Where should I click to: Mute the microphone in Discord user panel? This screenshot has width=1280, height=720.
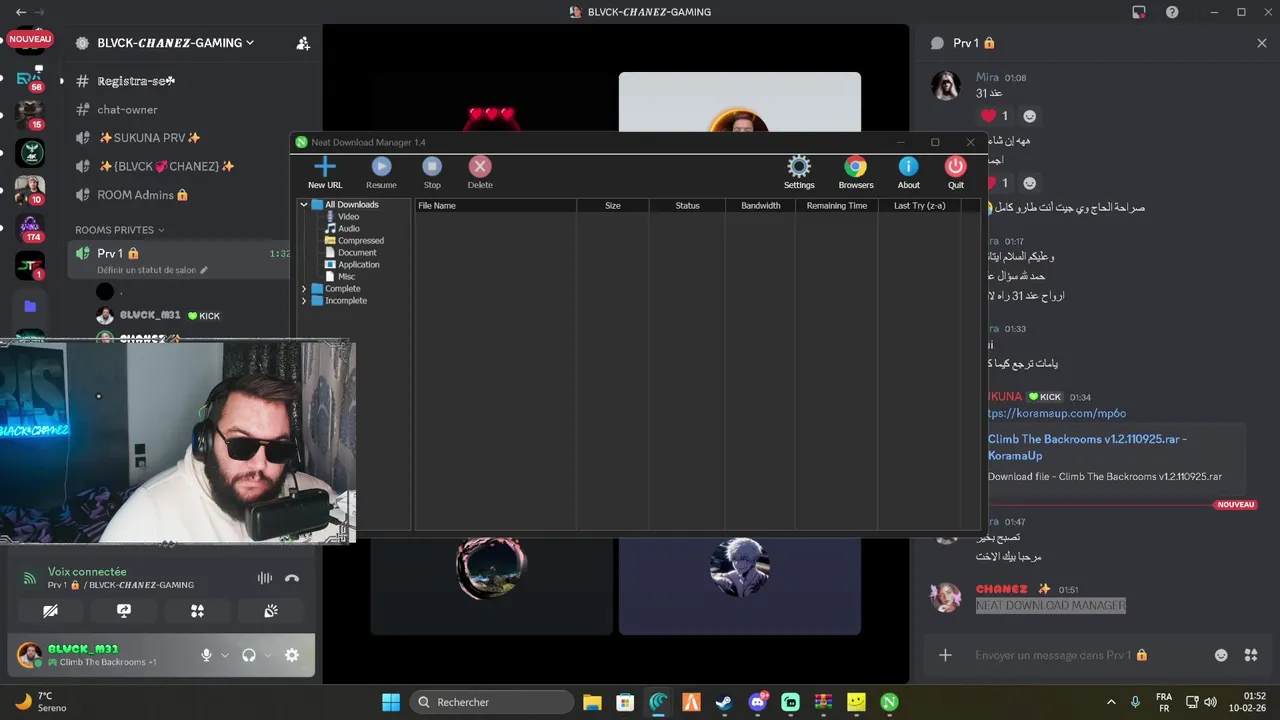pos(206,655)
